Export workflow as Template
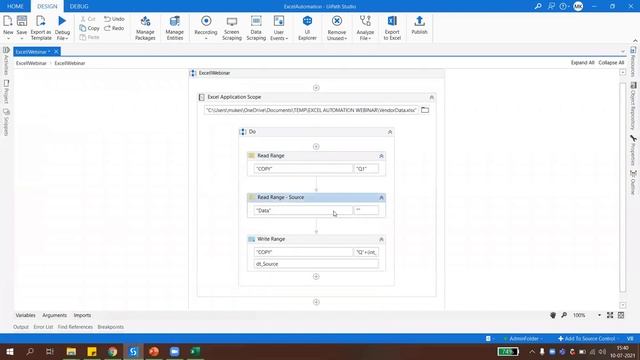 (x=41, y=27)
